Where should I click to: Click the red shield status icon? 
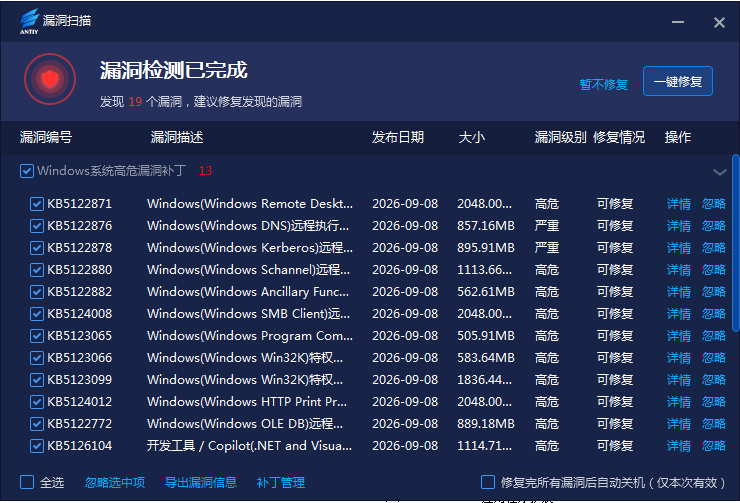click(50, 79)
